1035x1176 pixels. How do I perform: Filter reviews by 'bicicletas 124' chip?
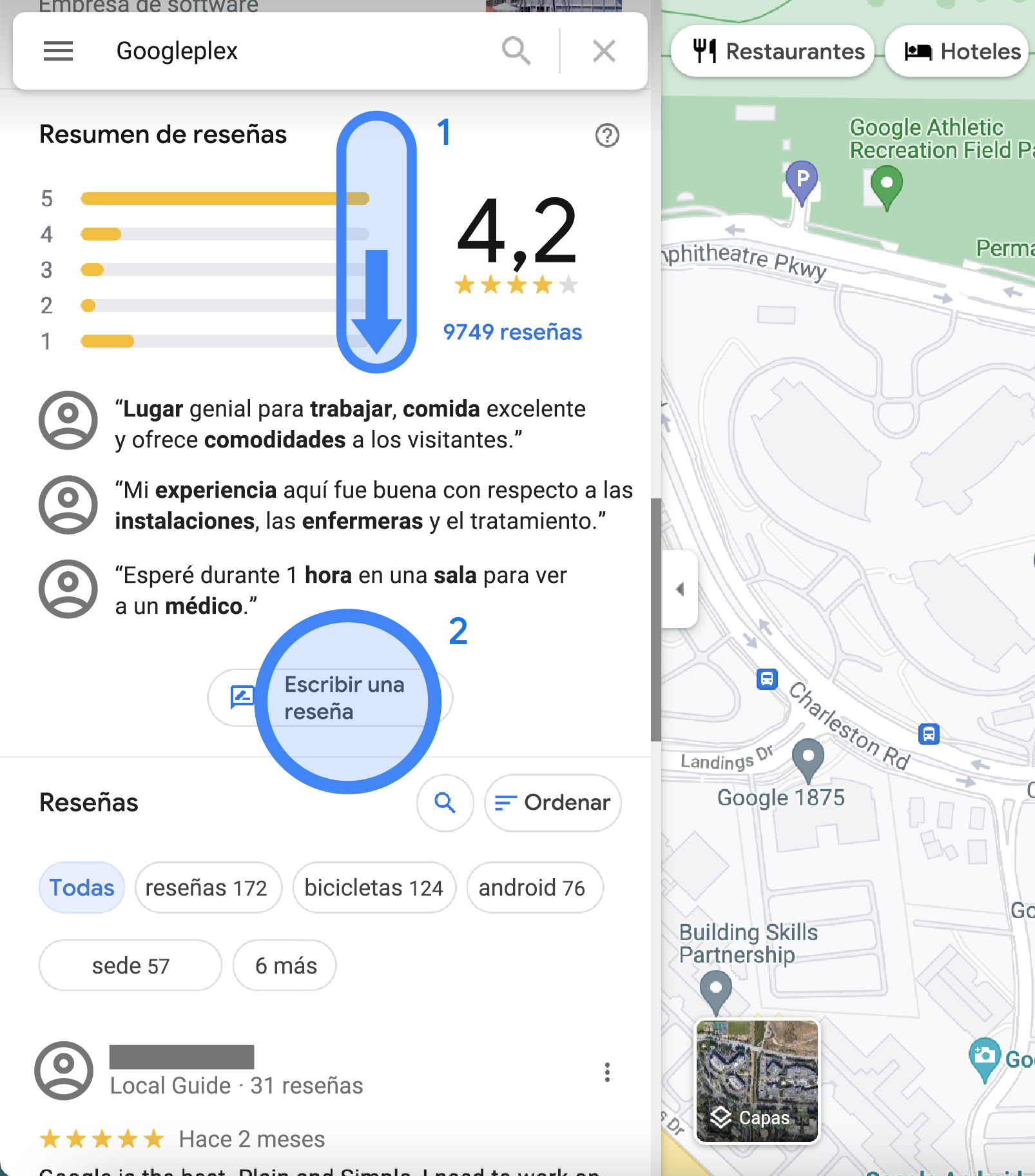click(x=374, y=888)
